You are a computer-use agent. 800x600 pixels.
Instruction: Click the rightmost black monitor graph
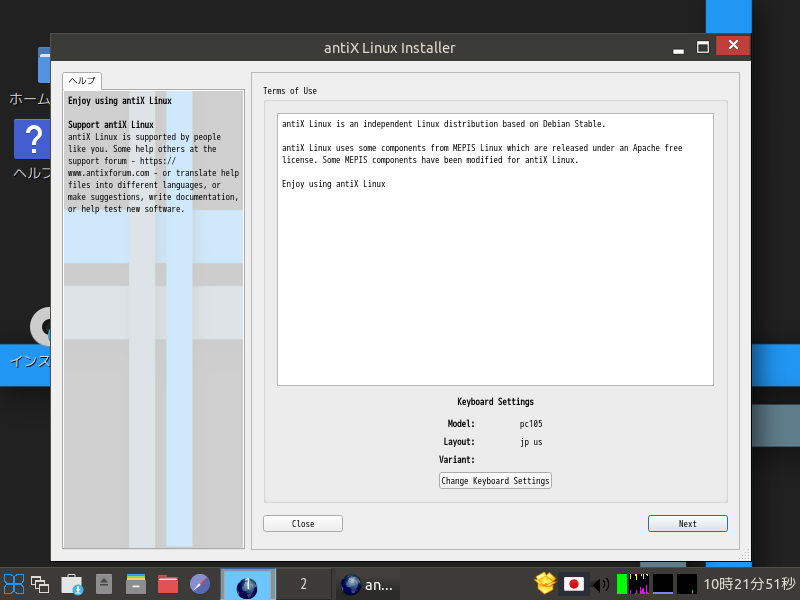click(687, 584)
